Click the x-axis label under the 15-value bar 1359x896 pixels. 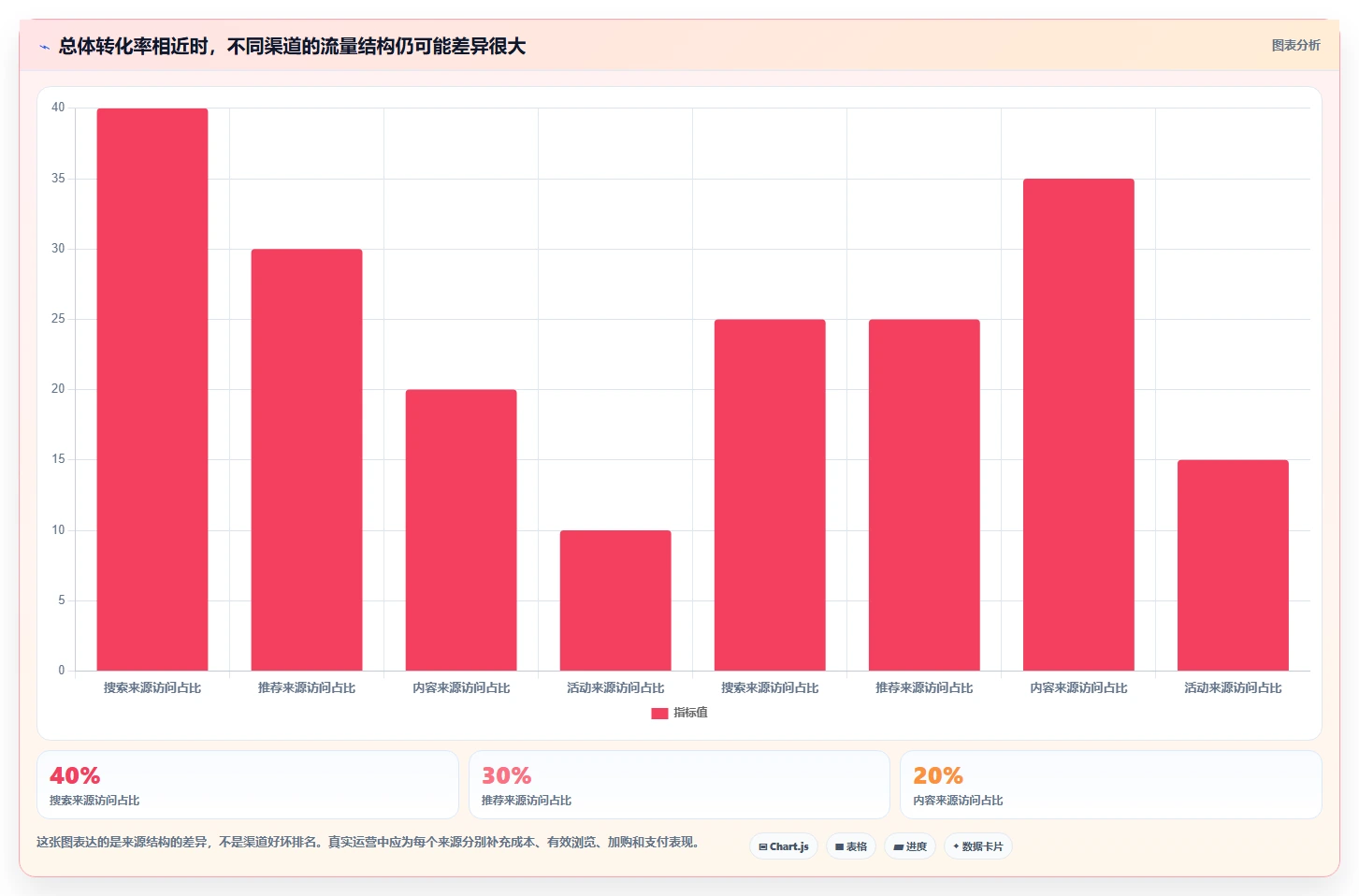pyautogui.click(x=1233, y=687)
